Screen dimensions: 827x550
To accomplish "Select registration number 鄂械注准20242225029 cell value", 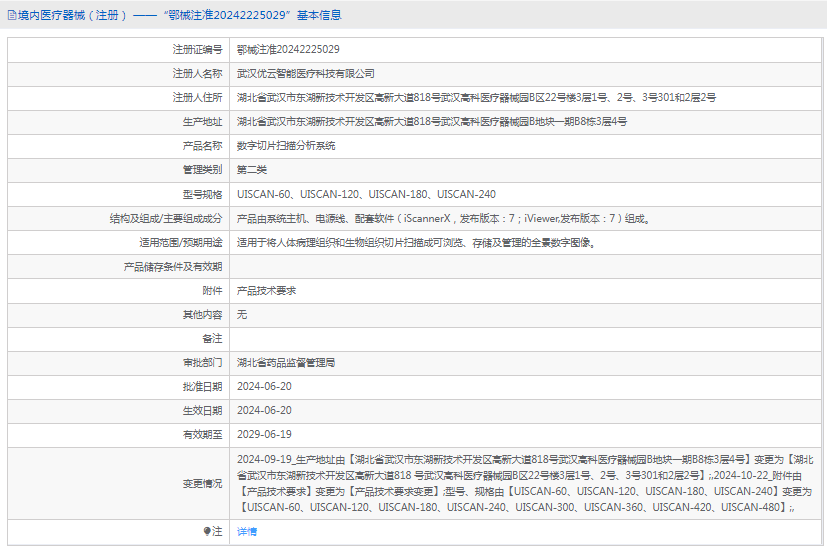I will point(288,50).
